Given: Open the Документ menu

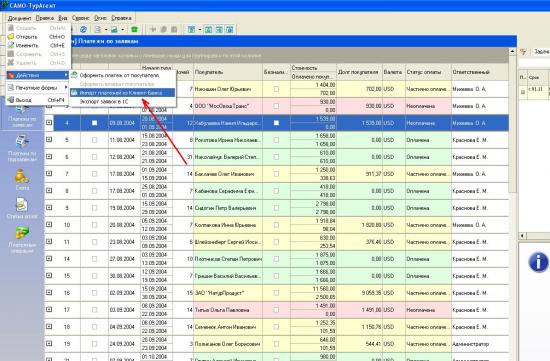Looking at the screenshot, I should pos(20,18).
